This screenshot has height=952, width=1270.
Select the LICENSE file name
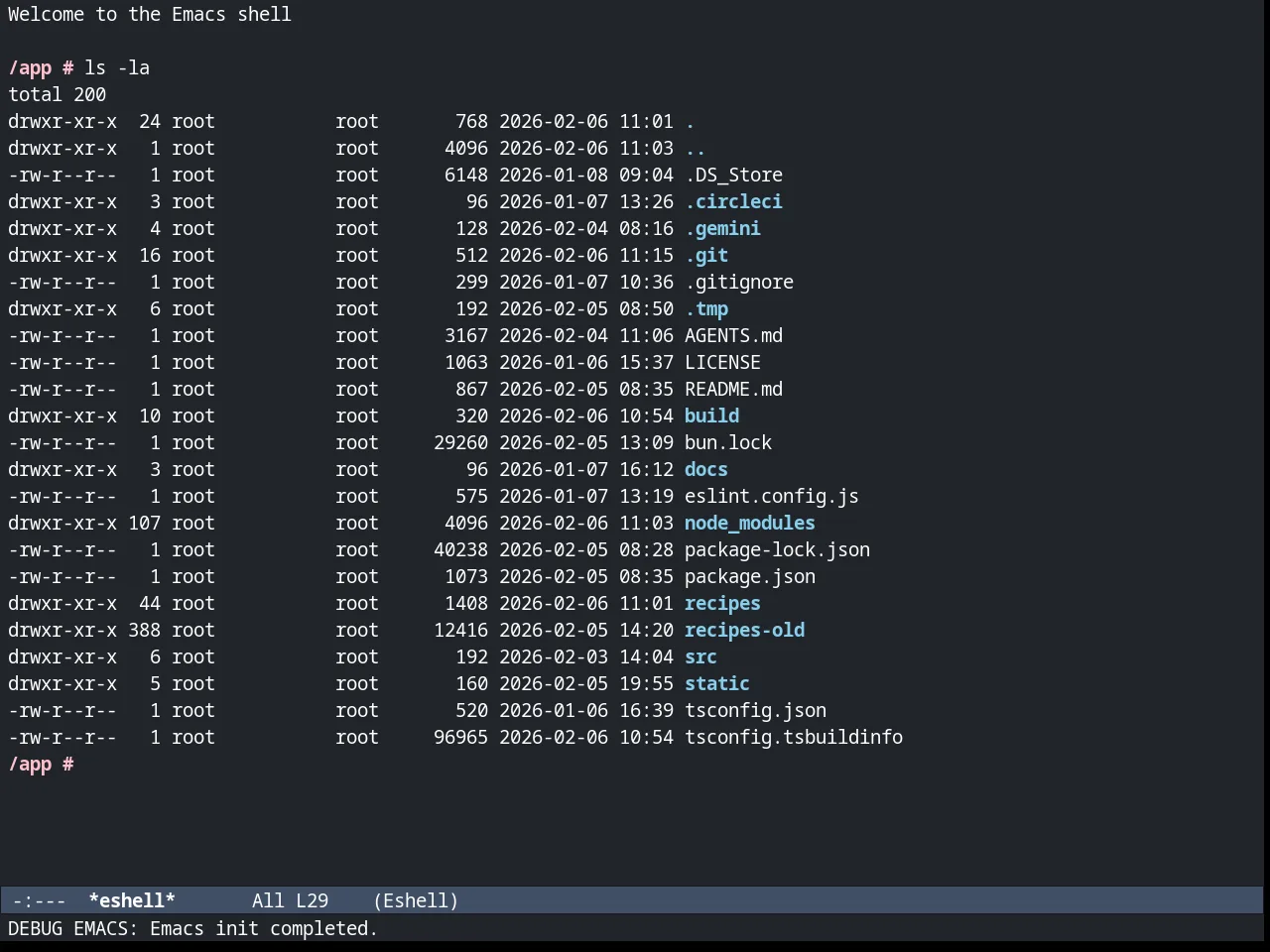722,362
